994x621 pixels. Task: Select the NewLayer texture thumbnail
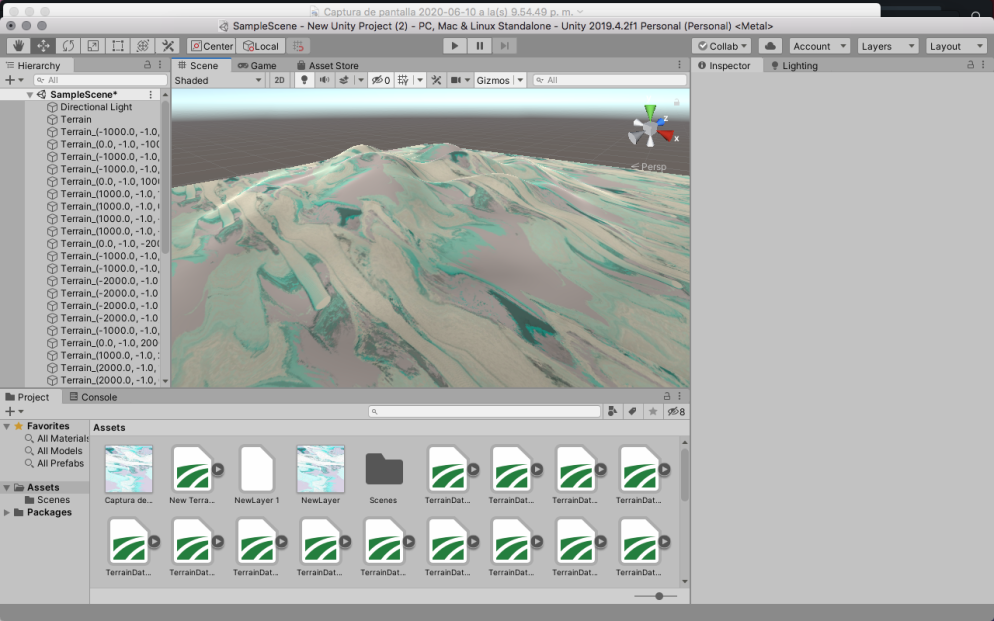(x=320, y=469)
